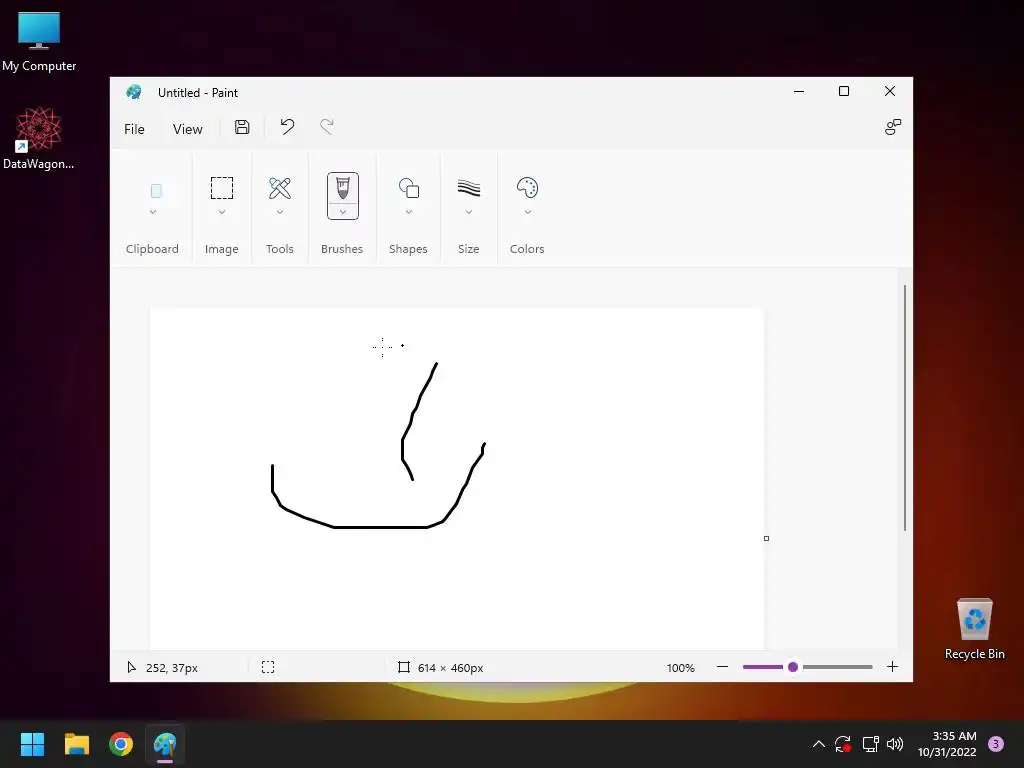Click the Colors label
1024x768 pixels.
click(x=527, y=249)
